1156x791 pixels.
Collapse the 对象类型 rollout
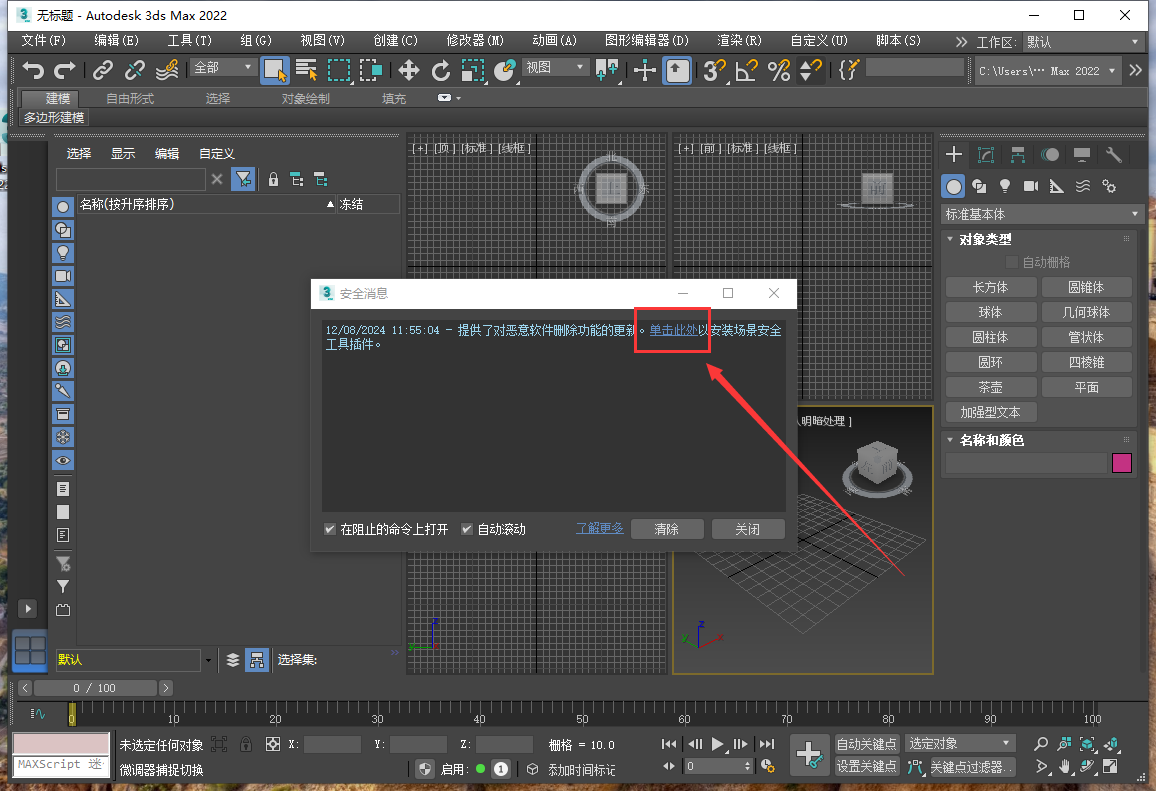click(x=984, y=240)
